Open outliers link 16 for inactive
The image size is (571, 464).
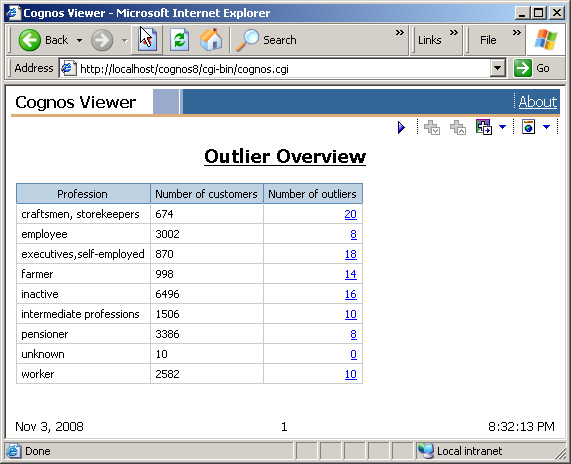350,294
